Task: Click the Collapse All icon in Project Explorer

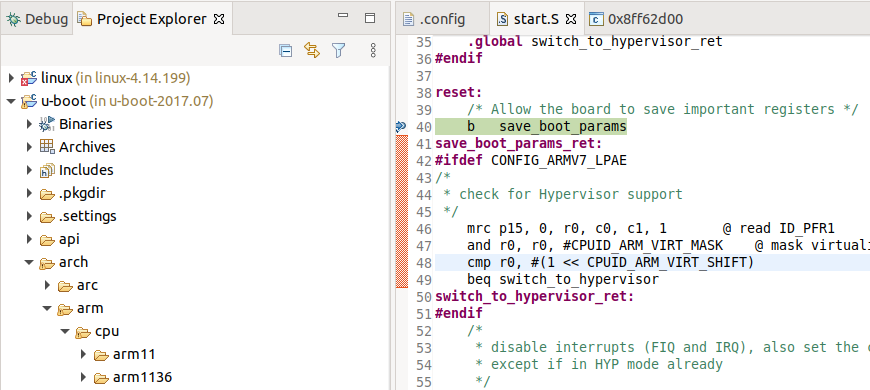Action: [285, 51]
